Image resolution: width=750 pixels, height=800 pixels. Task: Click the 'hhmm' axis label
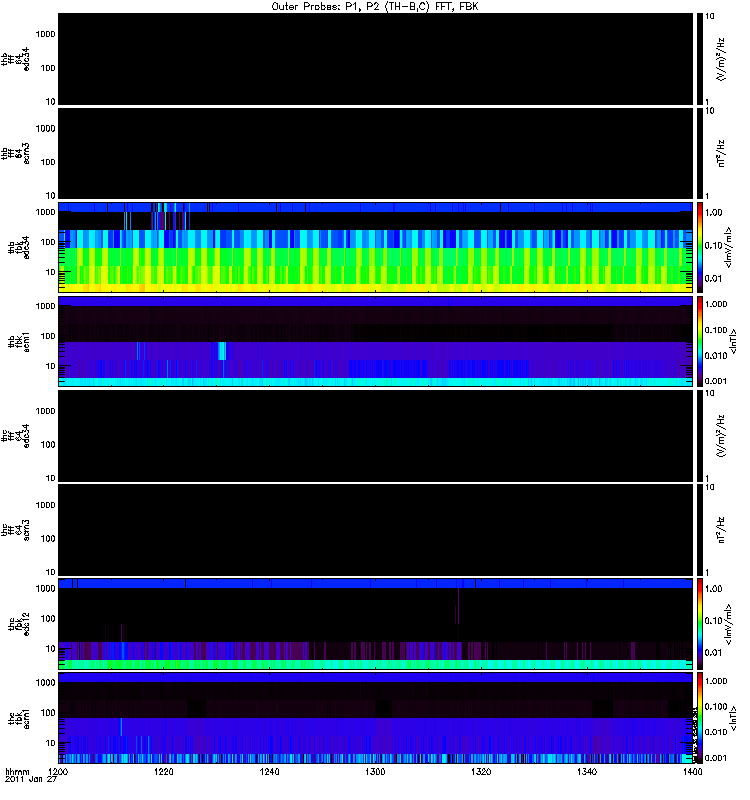tap(17, 771)
